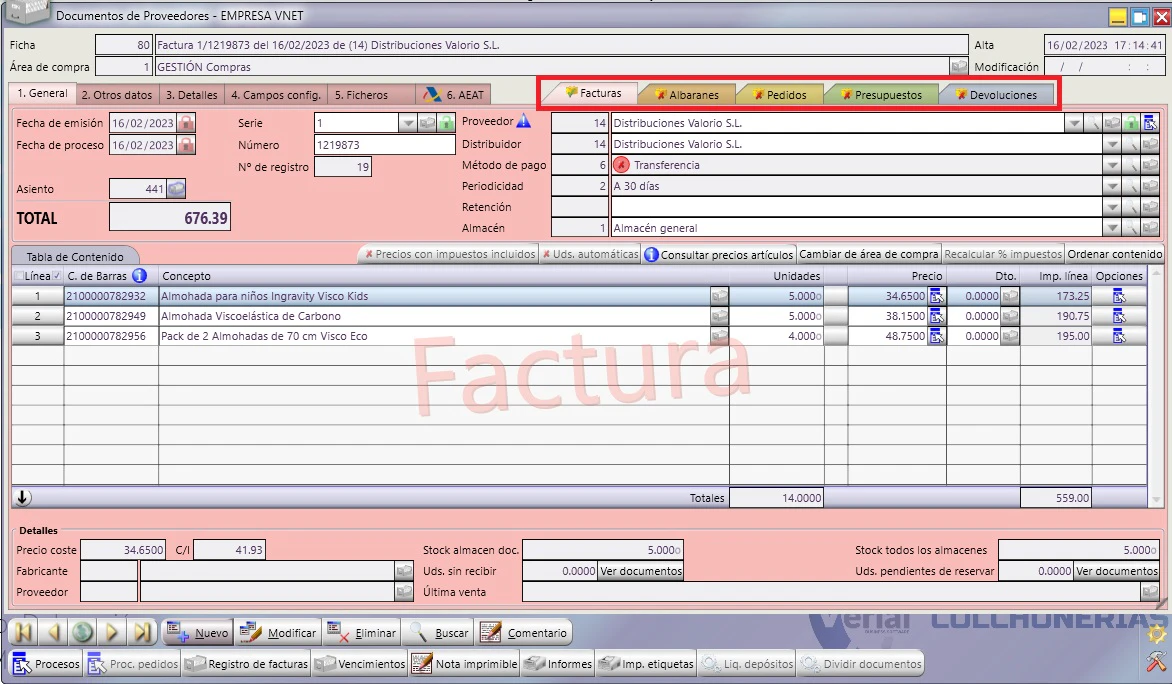1172x684 pixels.
Task: Jump to last record navigation arrow
Action: tap(142, 632)
